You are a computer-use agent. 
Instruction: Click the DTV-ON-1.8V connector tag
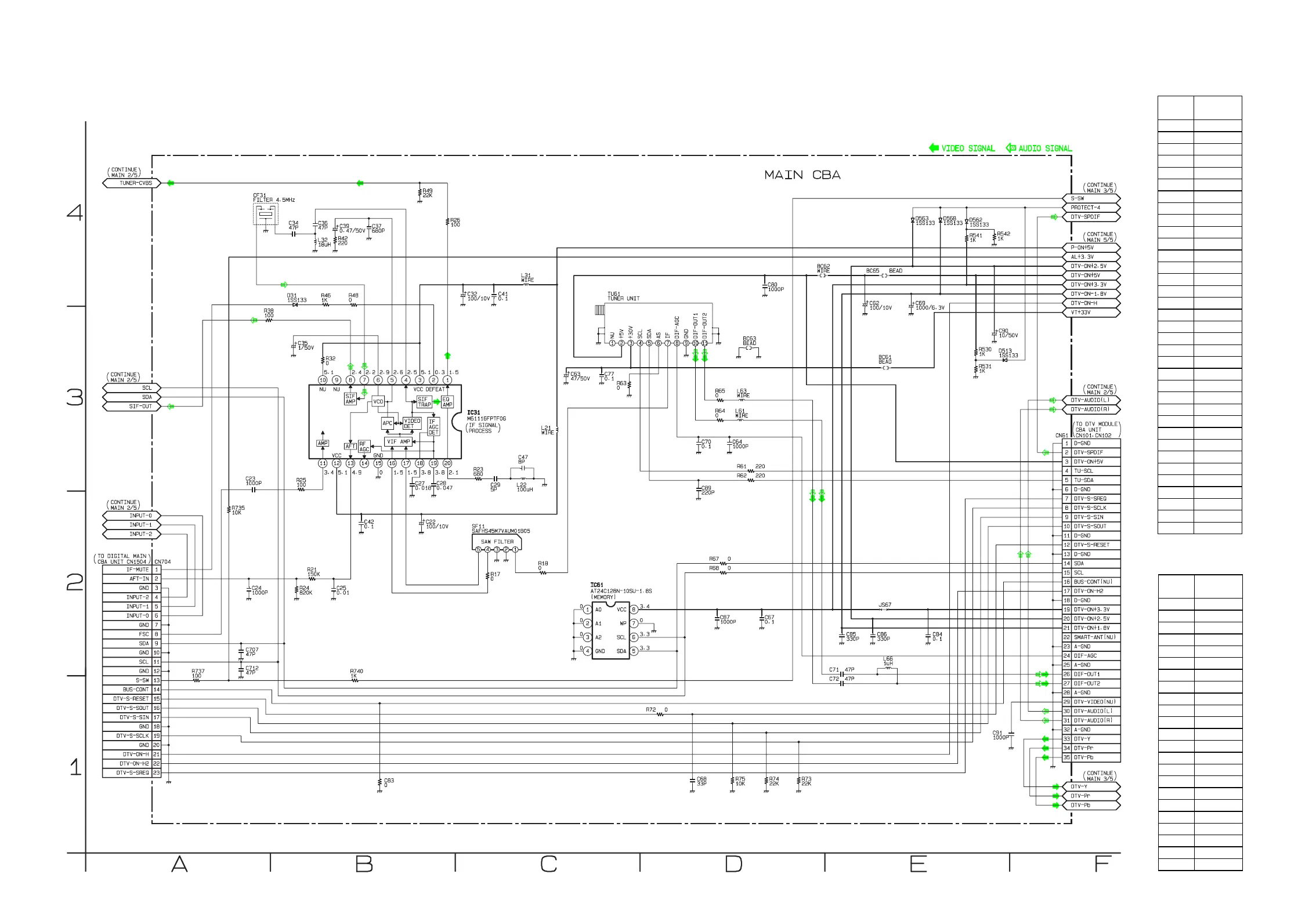tap(1091, 294)
